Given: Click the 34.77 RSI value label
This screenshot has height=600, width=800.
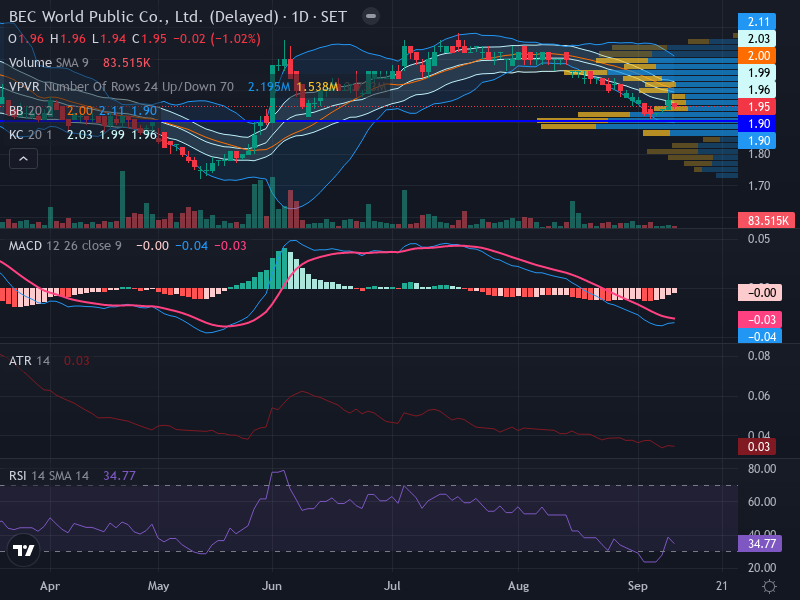Looking at the screenshot, I should point(761,544).
